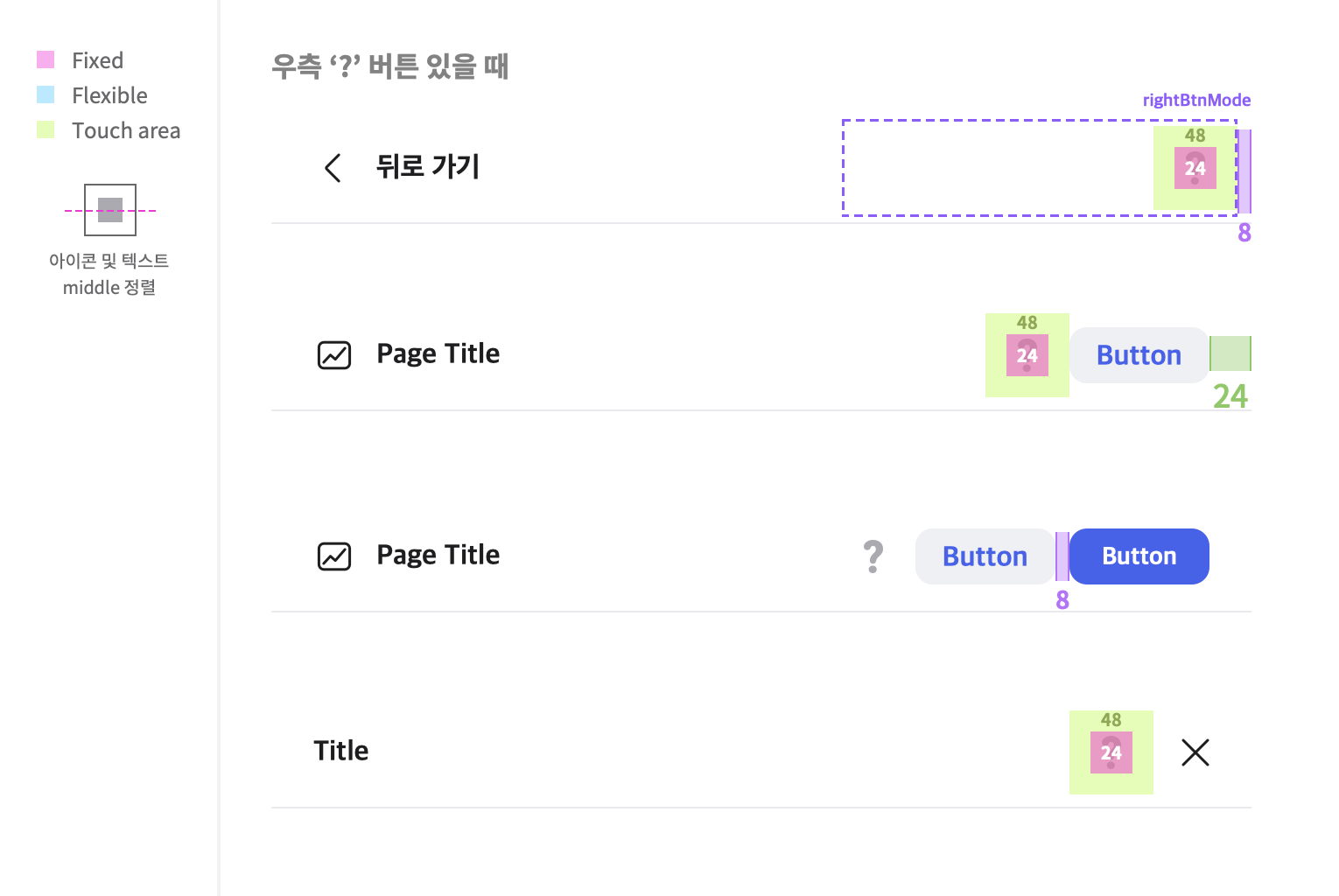Click the X close icon in Title row

coord(1195,752)
